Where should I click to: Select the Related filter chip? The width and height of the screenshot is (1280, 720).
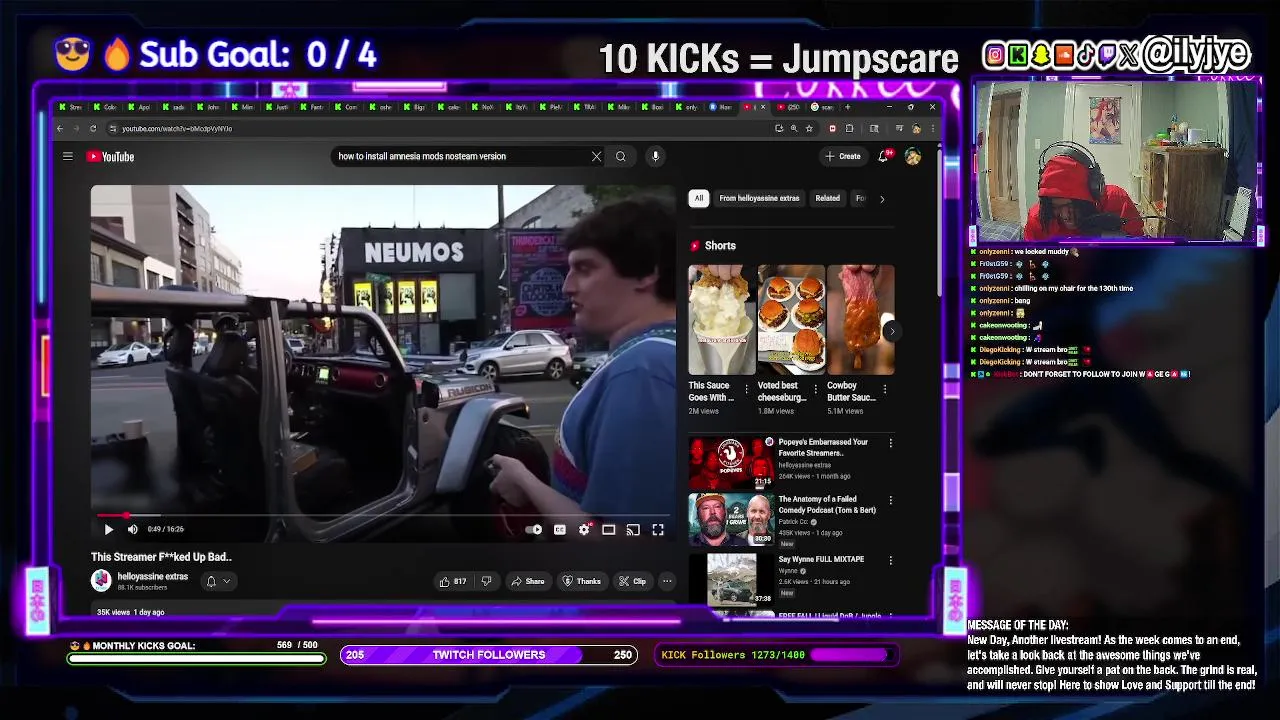(827, 198)
